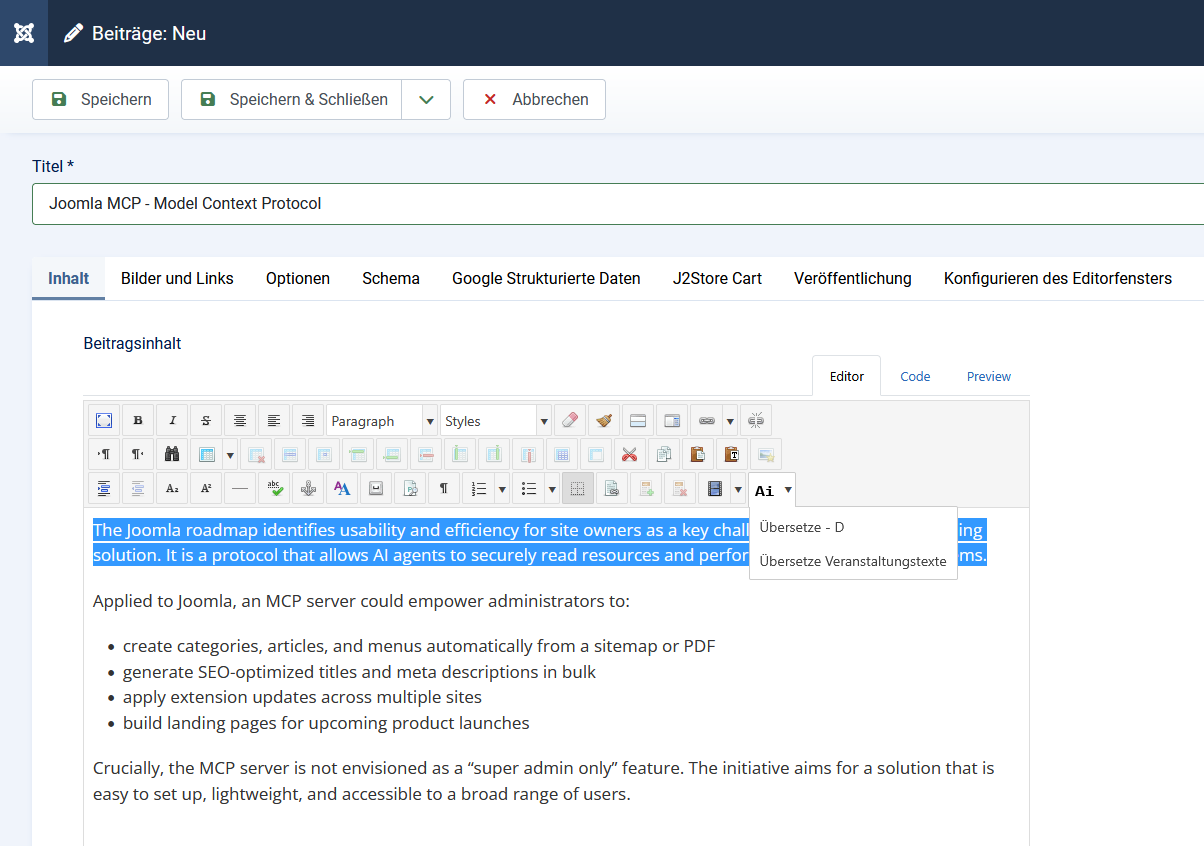Screen dimensions: 1204x846
Task: Toggle visible paragraph marks
Action: click(x=443, y=488)
